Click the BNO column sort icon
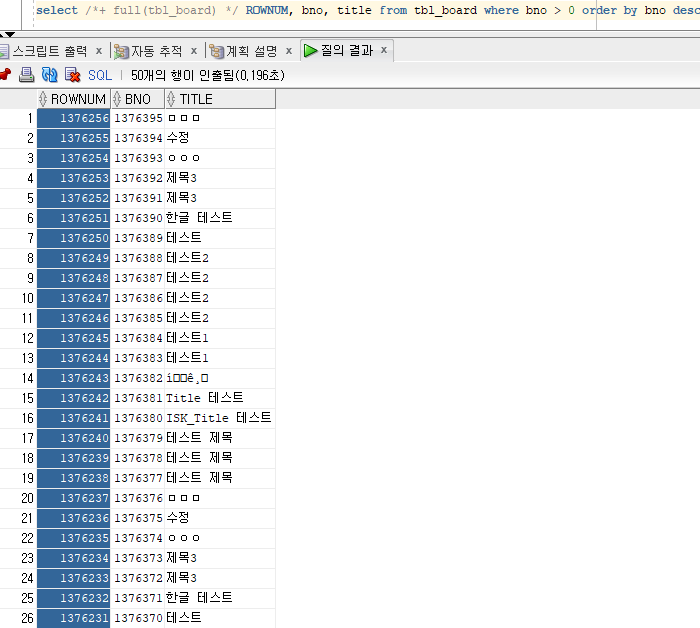The width and height of the screenshot is (700, 628). point(117,99)
